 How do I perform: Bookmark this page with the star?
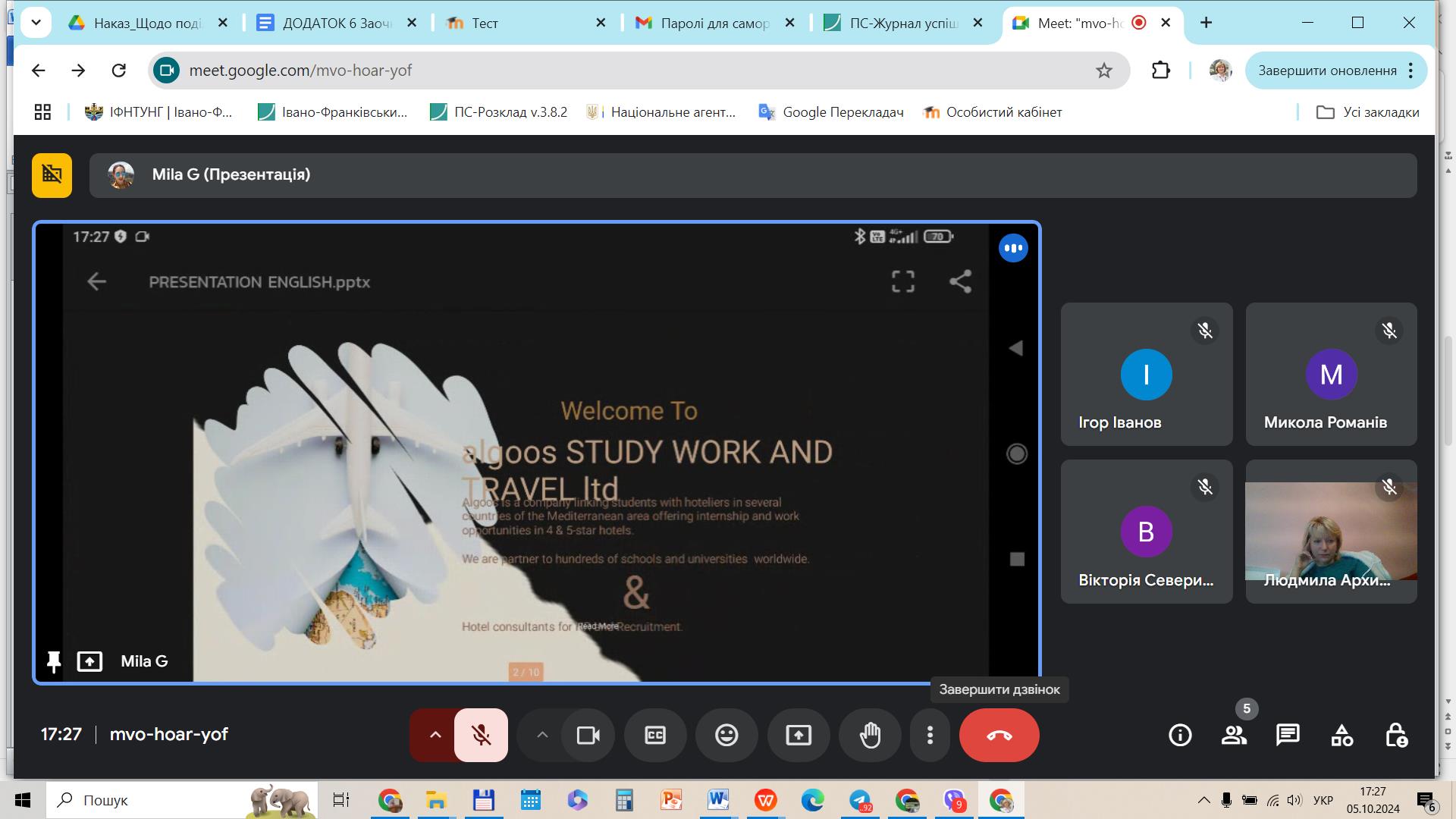[x=1103, y=71]
